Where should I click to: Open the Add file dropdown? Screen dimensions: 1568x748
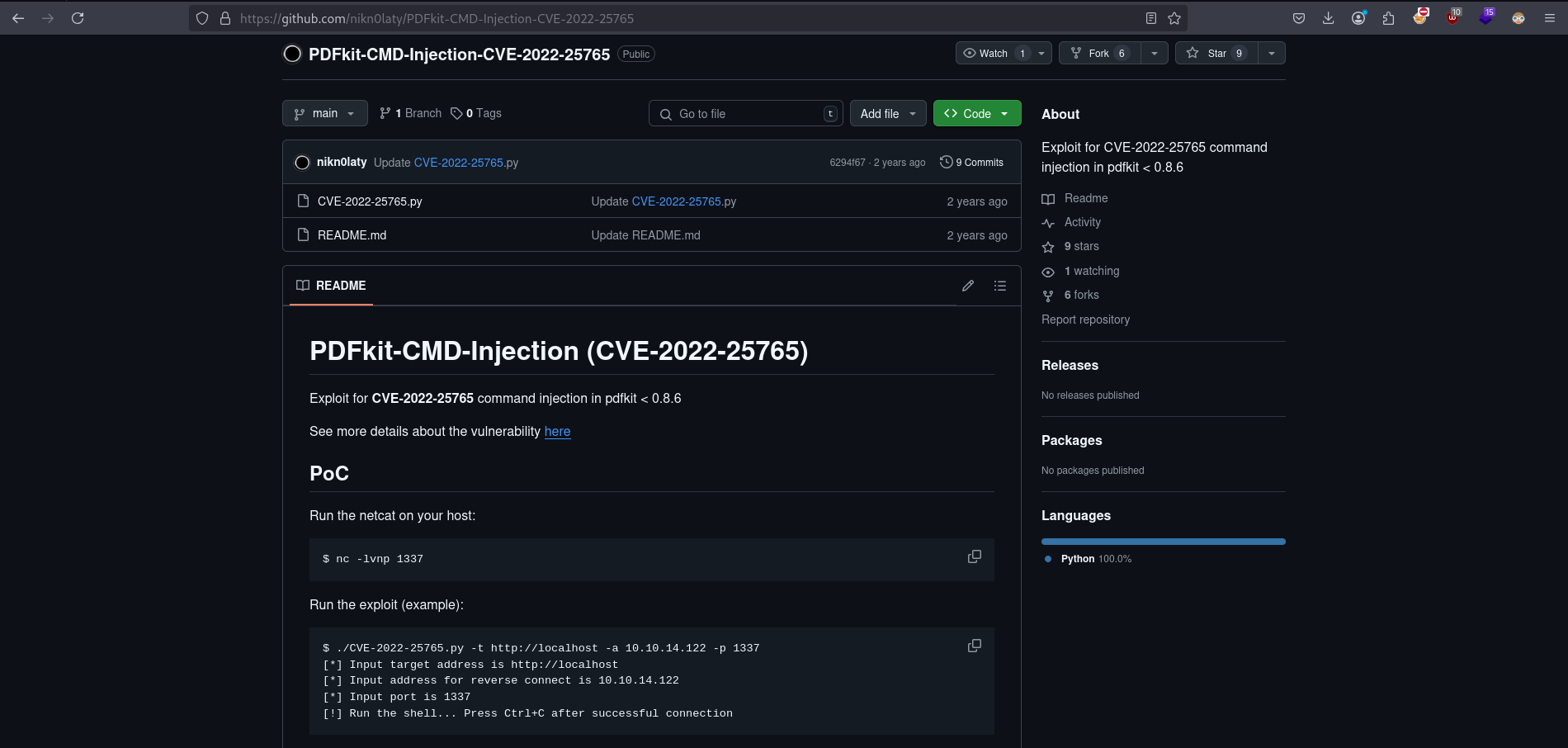click(888, 114)
